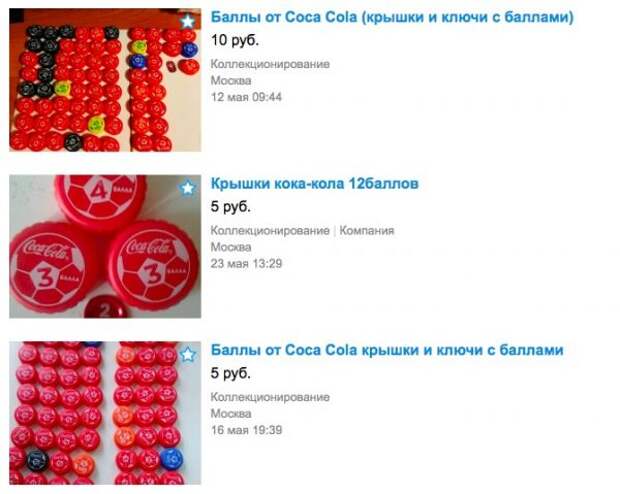
Task: View the bottom photo of red cap rows
Action: [x=105, y=413]
